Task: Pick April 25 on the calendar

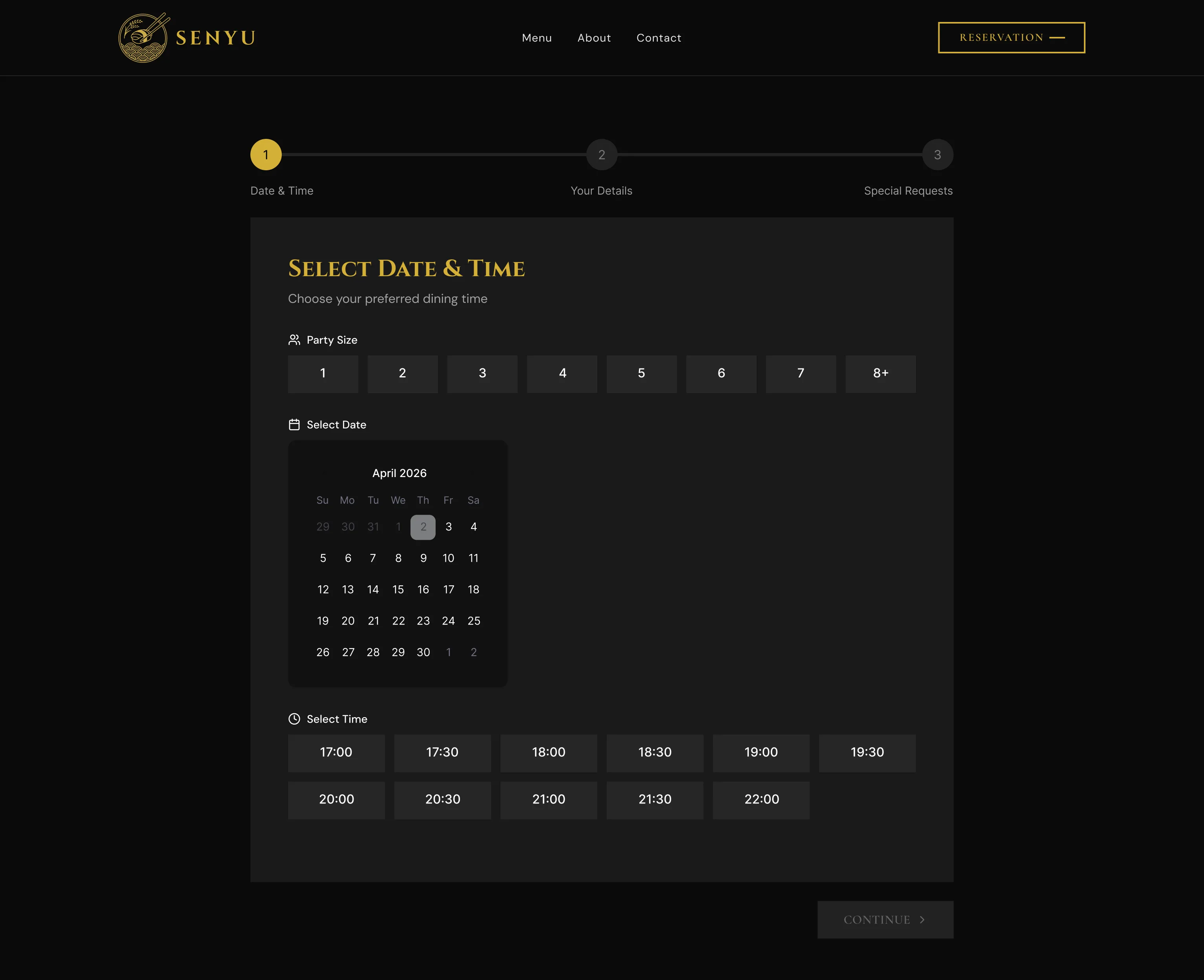Action: [474, 621]
